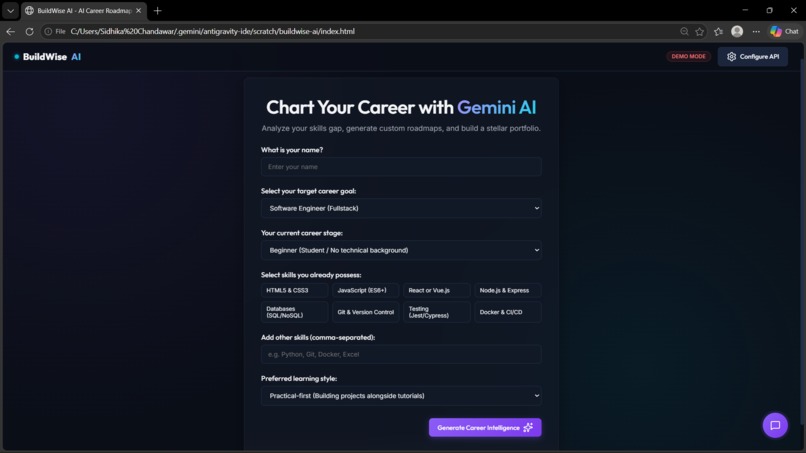Click the gear icon in Configure API
The height and width of the screenshot is (453, 806).
(731, 57)
